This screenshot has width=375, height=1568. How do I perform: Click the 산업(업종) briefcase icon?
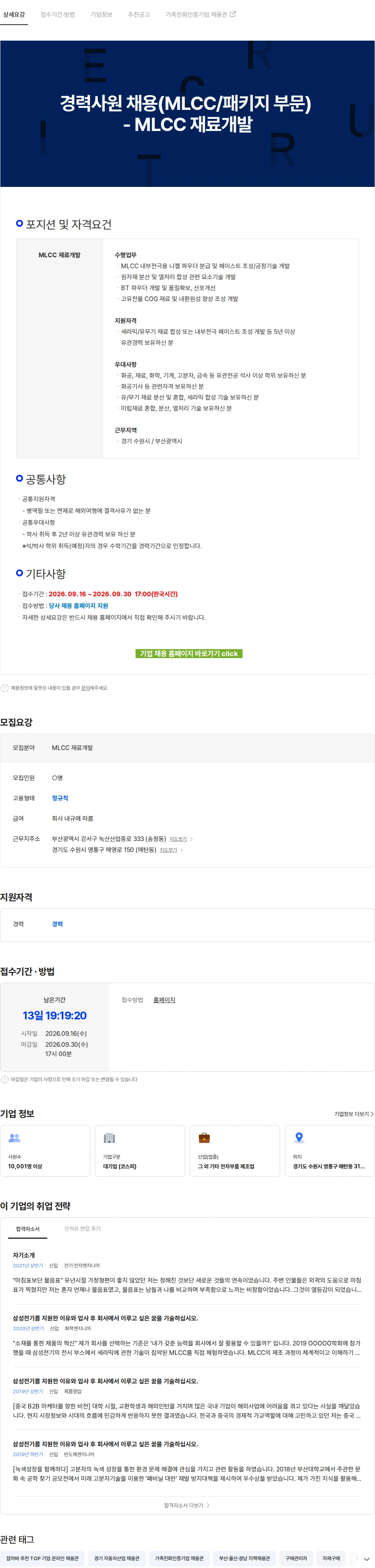(204, 1137)
